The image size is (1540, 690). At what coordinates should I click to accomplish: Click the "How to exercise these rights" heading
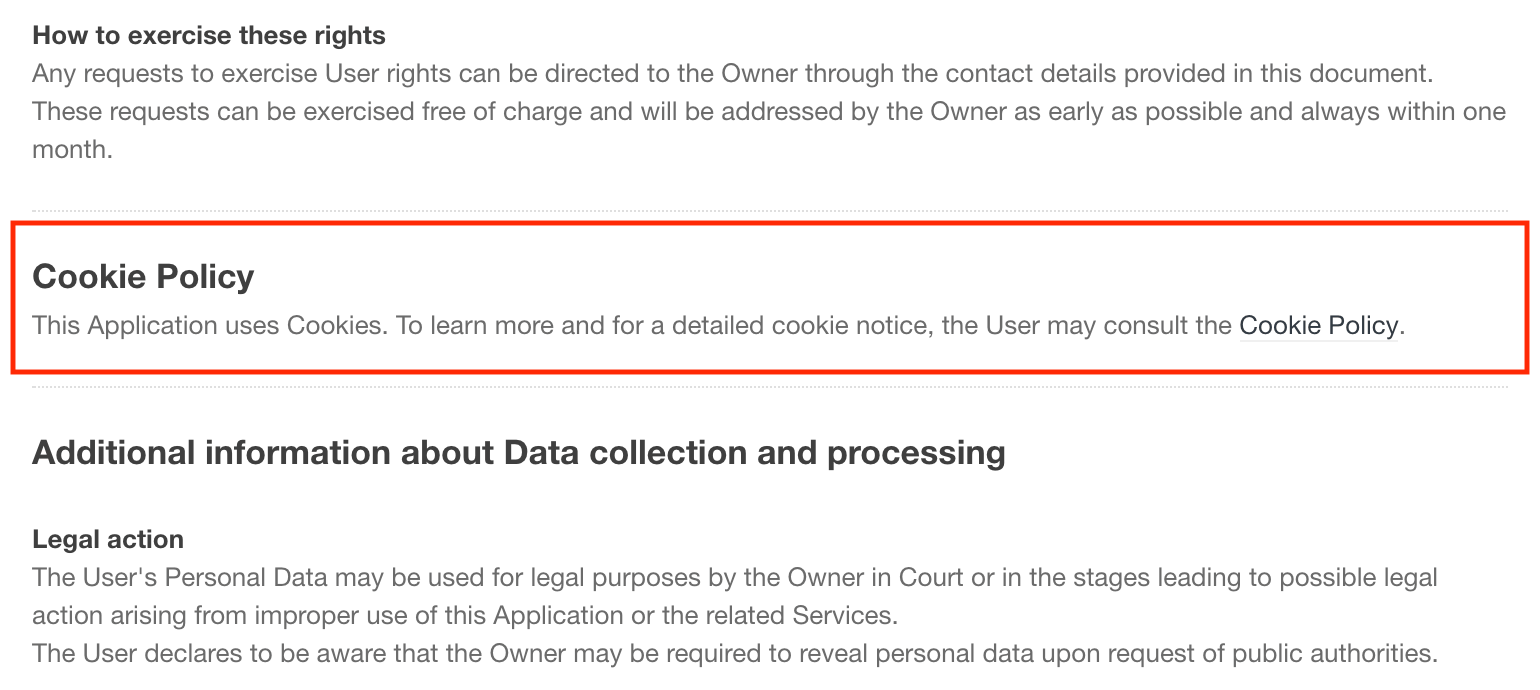point(209,36)
